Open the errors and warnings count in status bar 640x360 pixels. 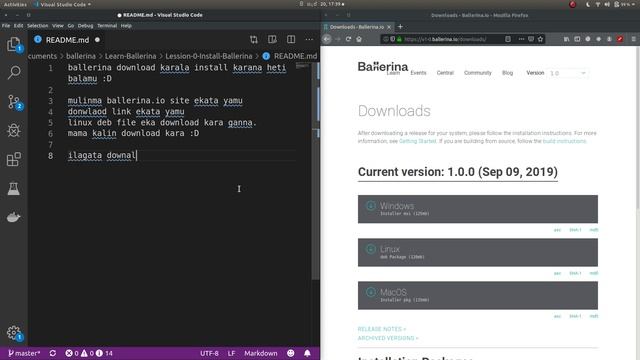[89, 353]
